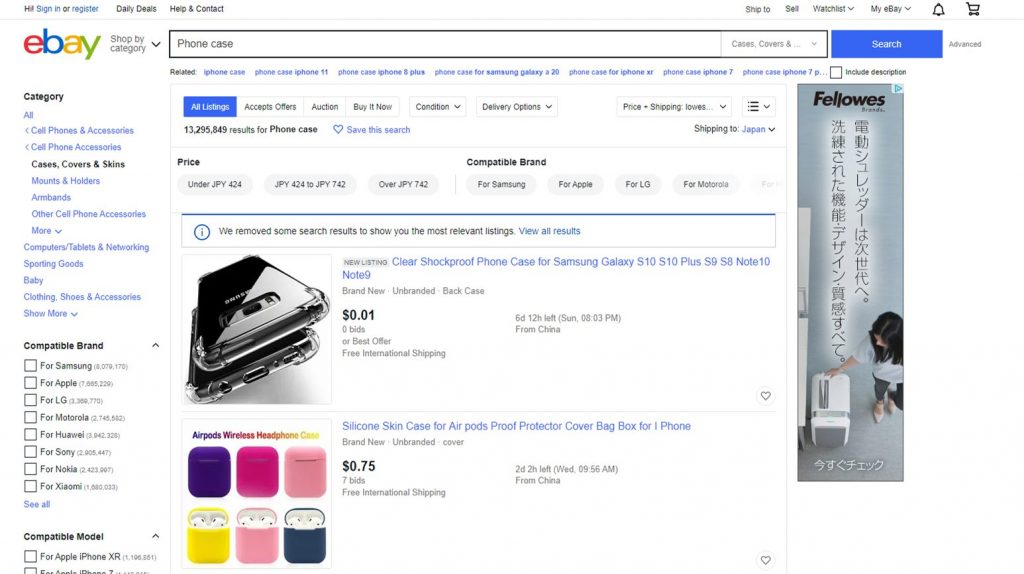Open the View all results link
This screenshot has height=574, width=1024.
coord(549,231)
